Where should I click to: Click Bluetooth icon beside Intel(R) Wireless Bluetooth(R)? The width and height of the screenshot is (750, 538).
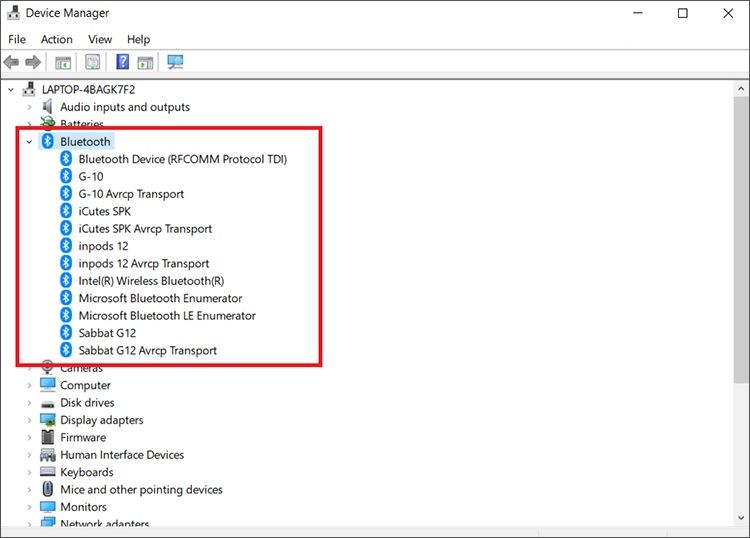(x=66, y=280)
